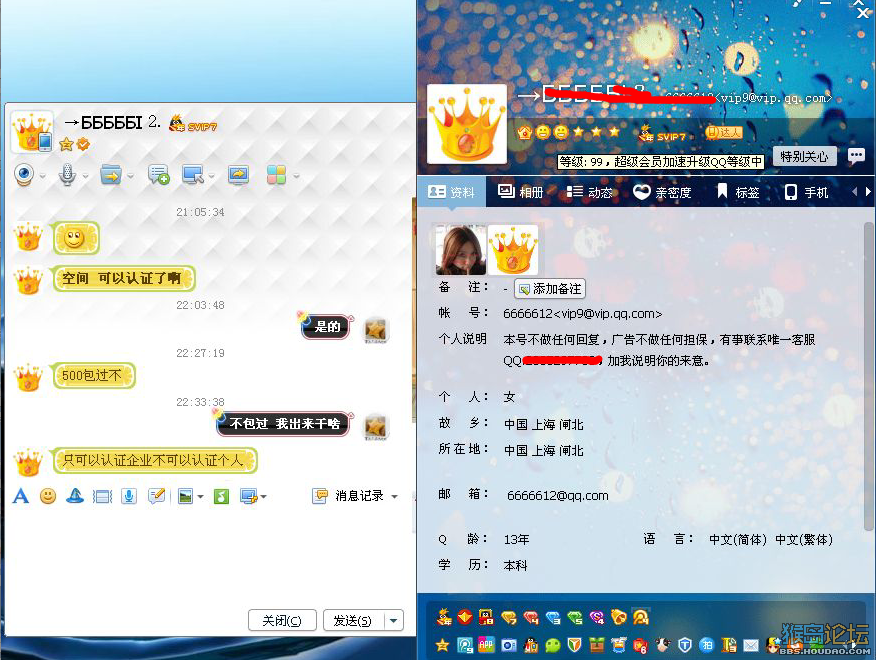
Task: Open the screen share icon in the chat toolbar
Action: [239, 175]
